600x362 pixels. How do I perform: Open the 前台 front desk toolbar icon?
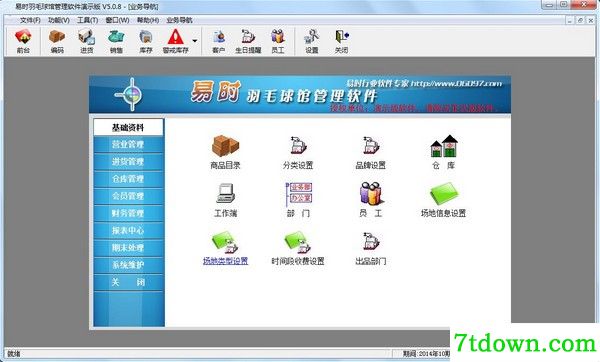pos(23,41)
